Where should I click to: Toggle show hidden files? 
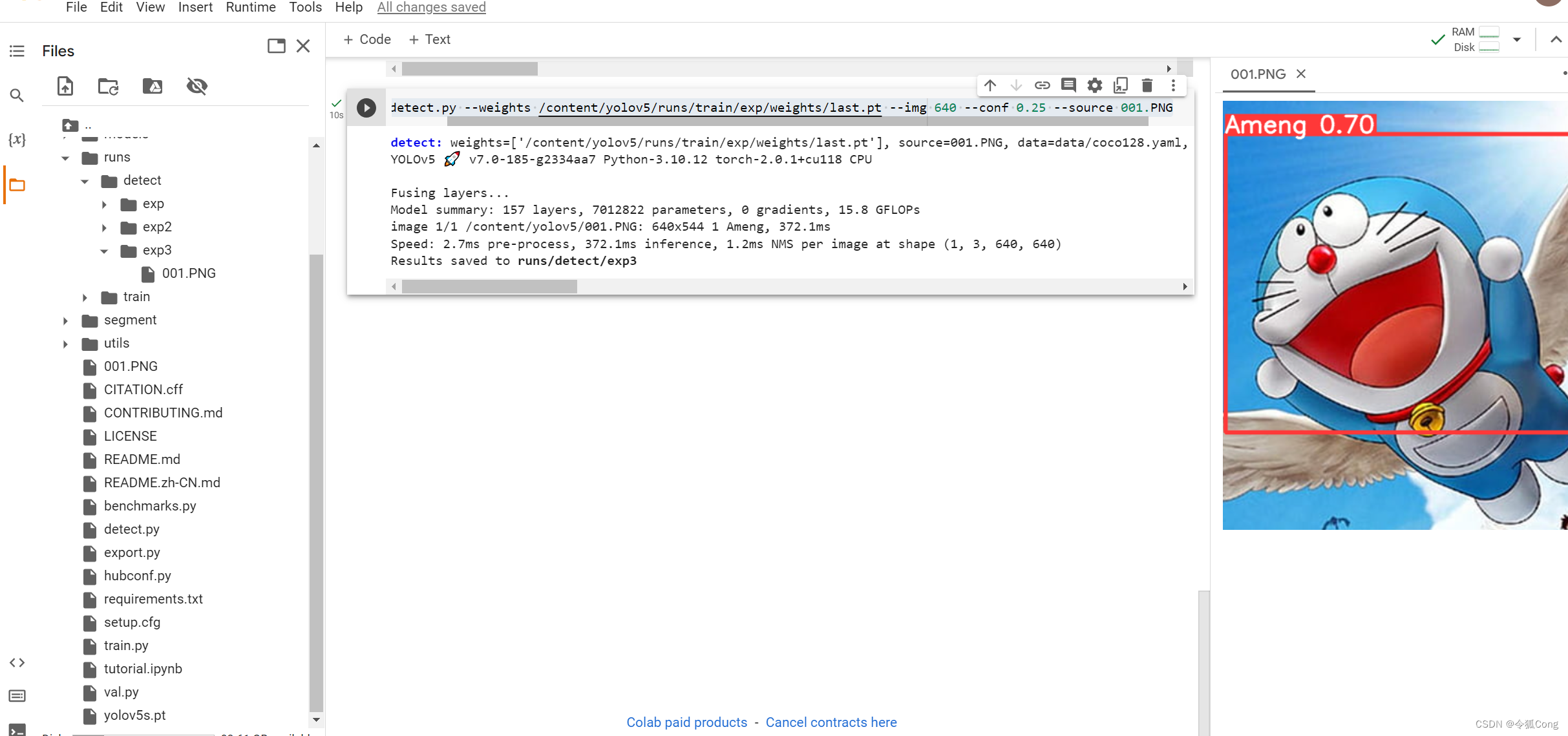pos(196,86)
